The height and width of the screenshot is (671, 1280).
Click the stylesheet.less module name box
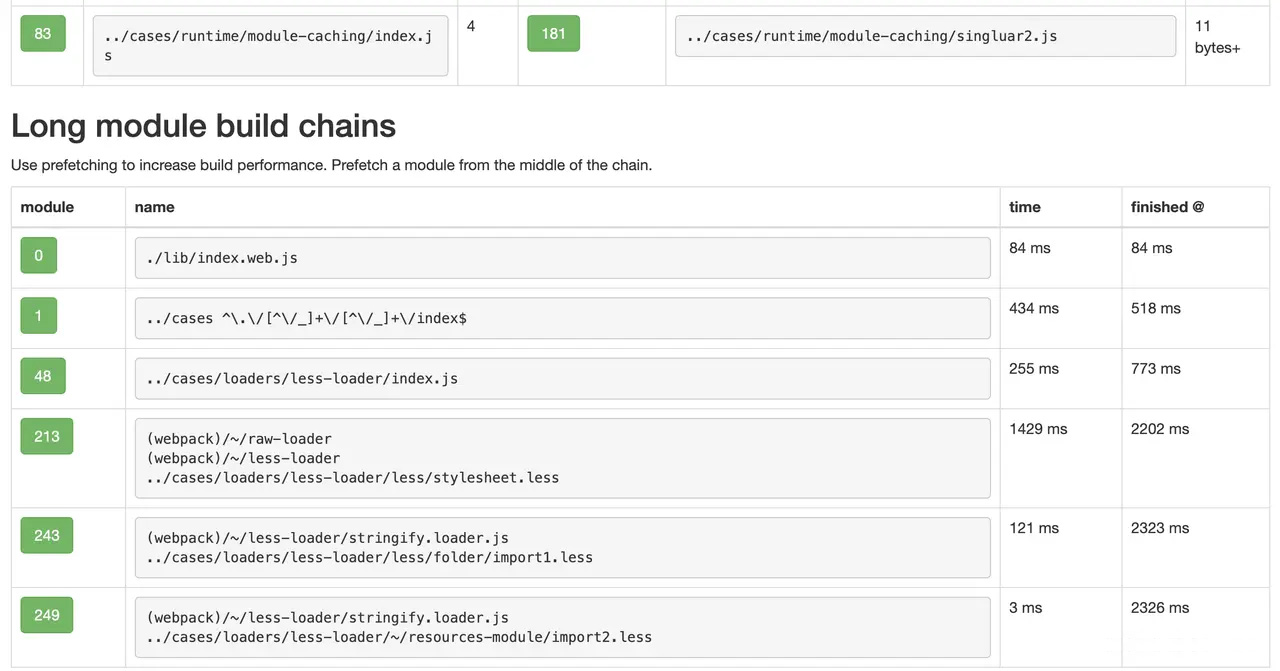[562, 458]
